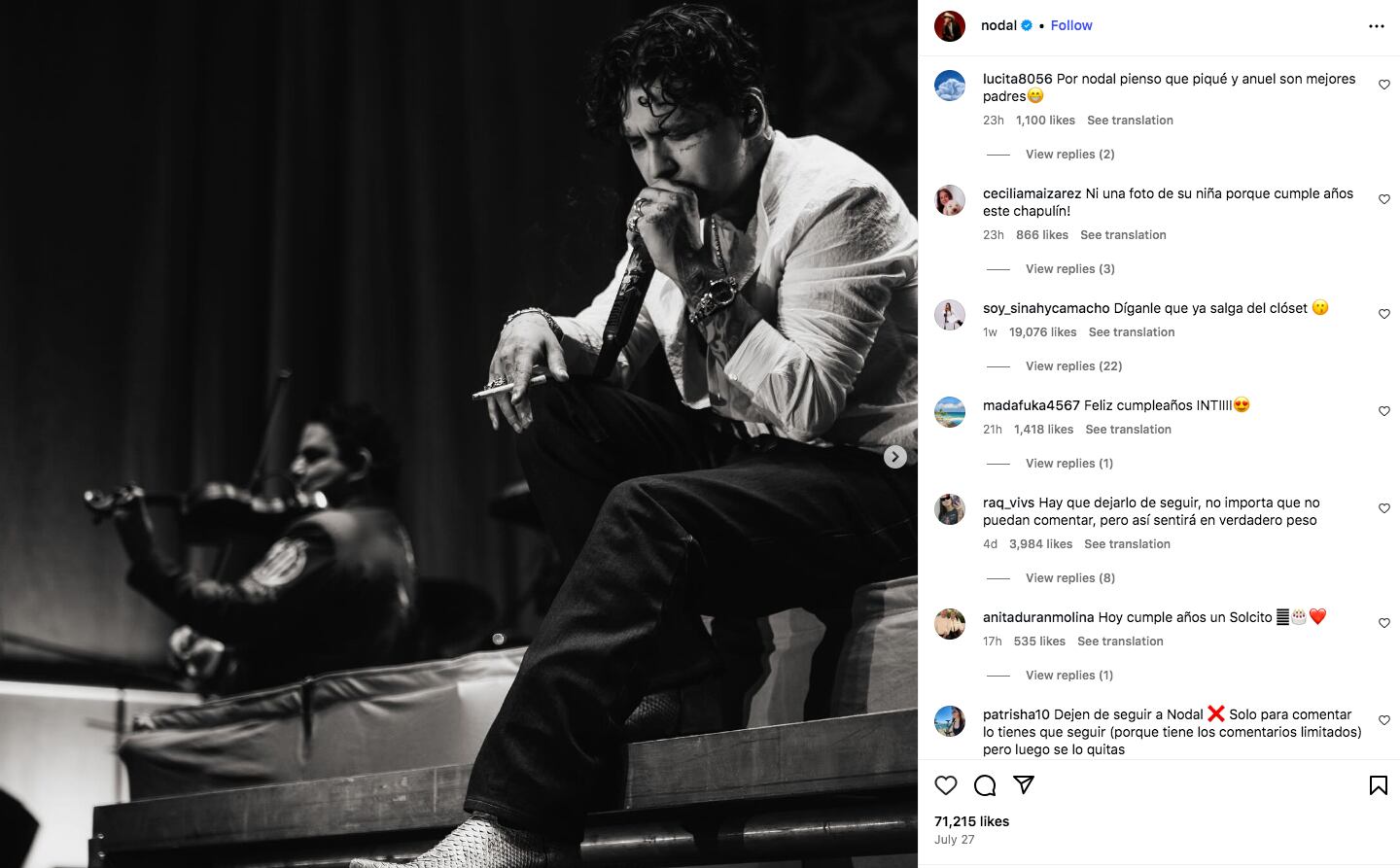Share the post via paper plane icon
This screenshot has height=868, width=1400.
pyautogui.click(x=1024, y=784)
